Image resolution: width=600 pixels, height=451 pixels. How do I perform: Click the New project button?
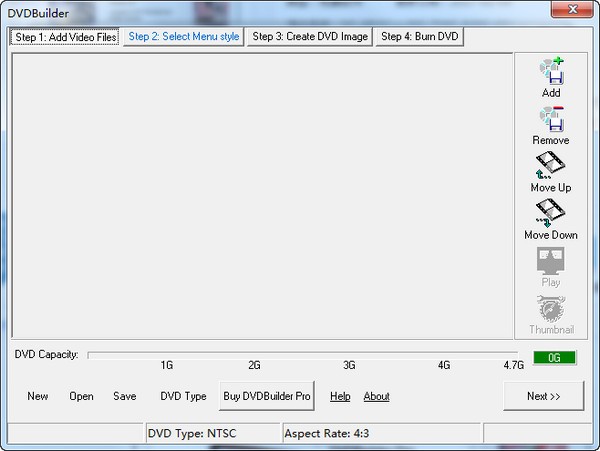pyautogui.click(x=38, y=396)
